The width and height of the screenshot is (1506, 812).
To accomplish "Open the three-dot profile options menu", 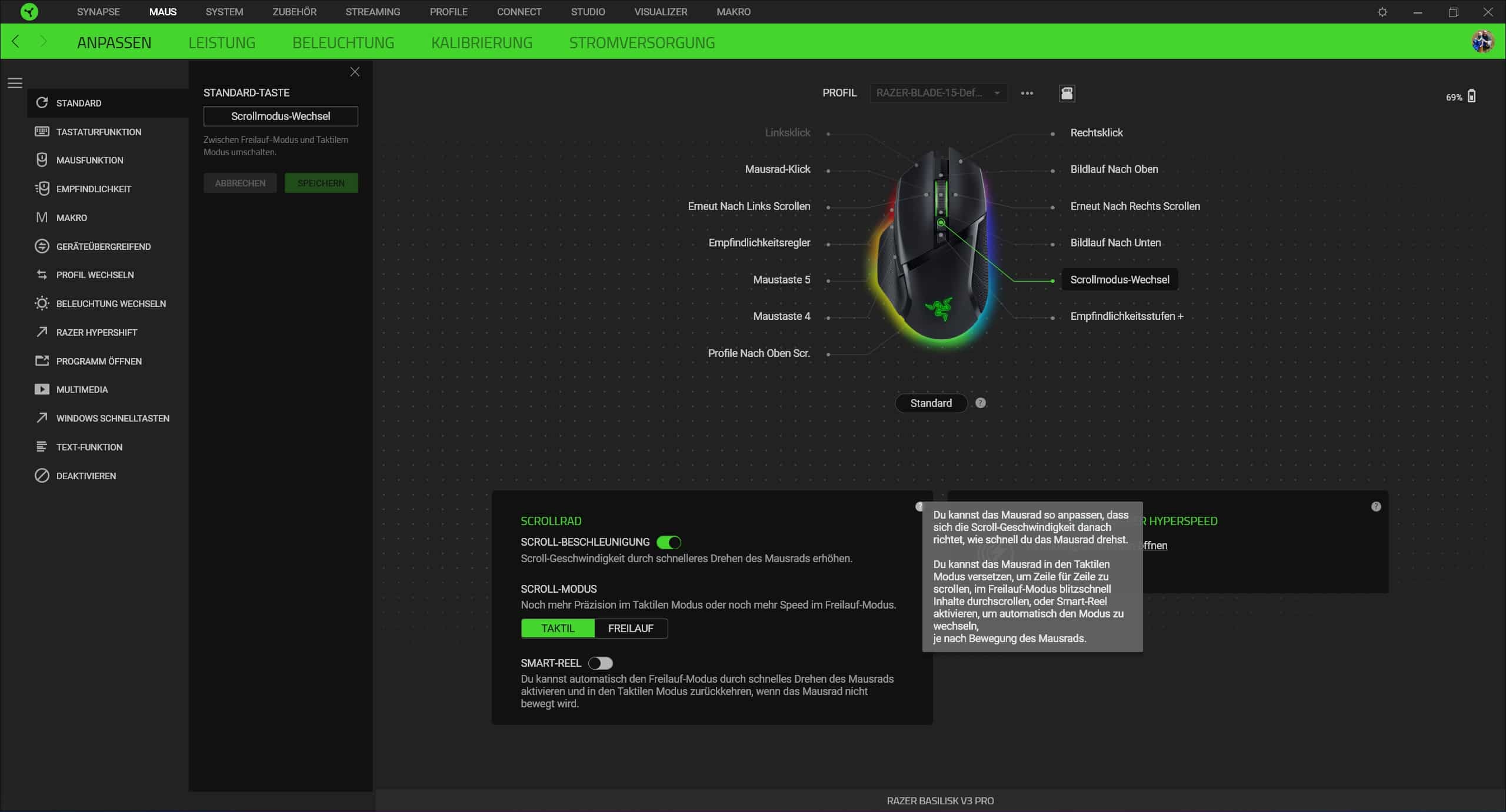I will click(1027, 93).
